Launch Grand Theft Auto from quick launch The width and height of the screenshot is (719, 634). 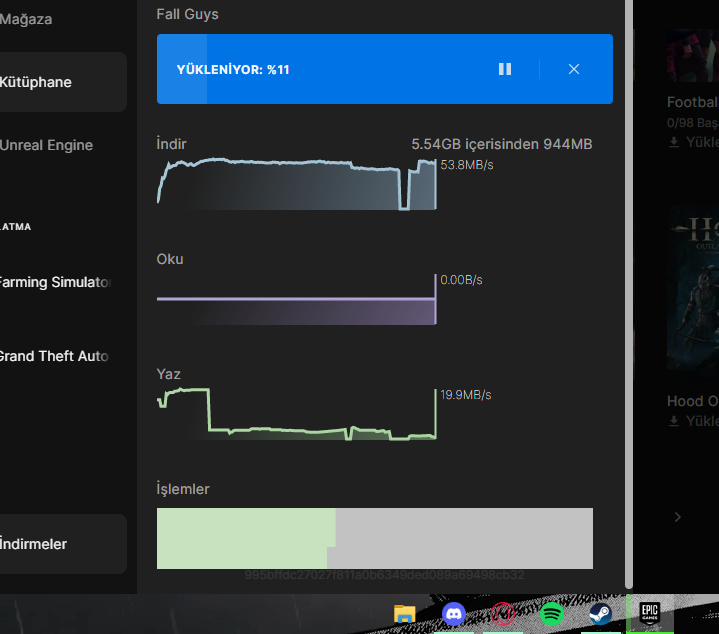coord(54,356)
